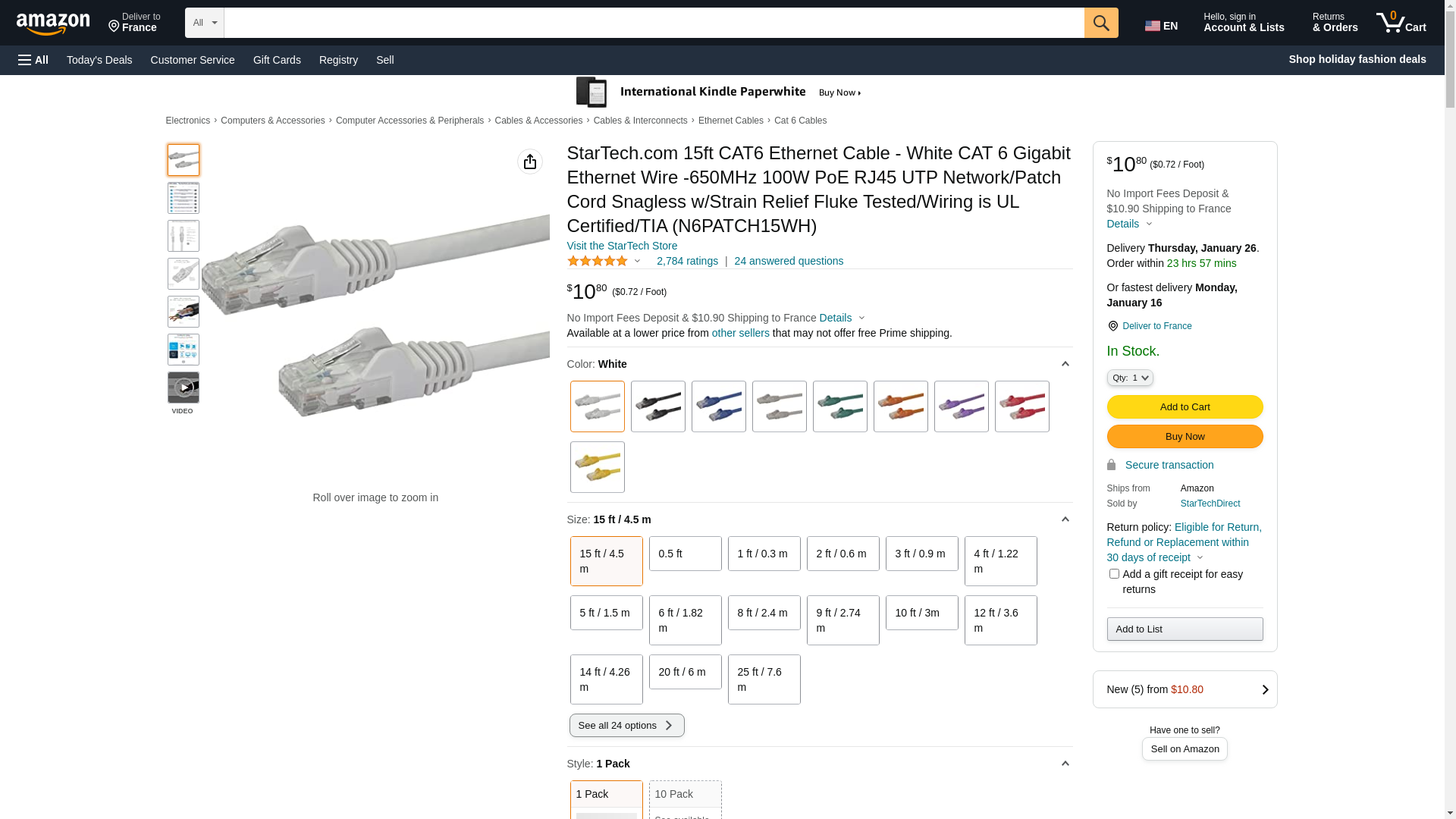The width and height of the screenshot is (1456, 819).
Task: Open the All search category dropdown
Action: 205,23
